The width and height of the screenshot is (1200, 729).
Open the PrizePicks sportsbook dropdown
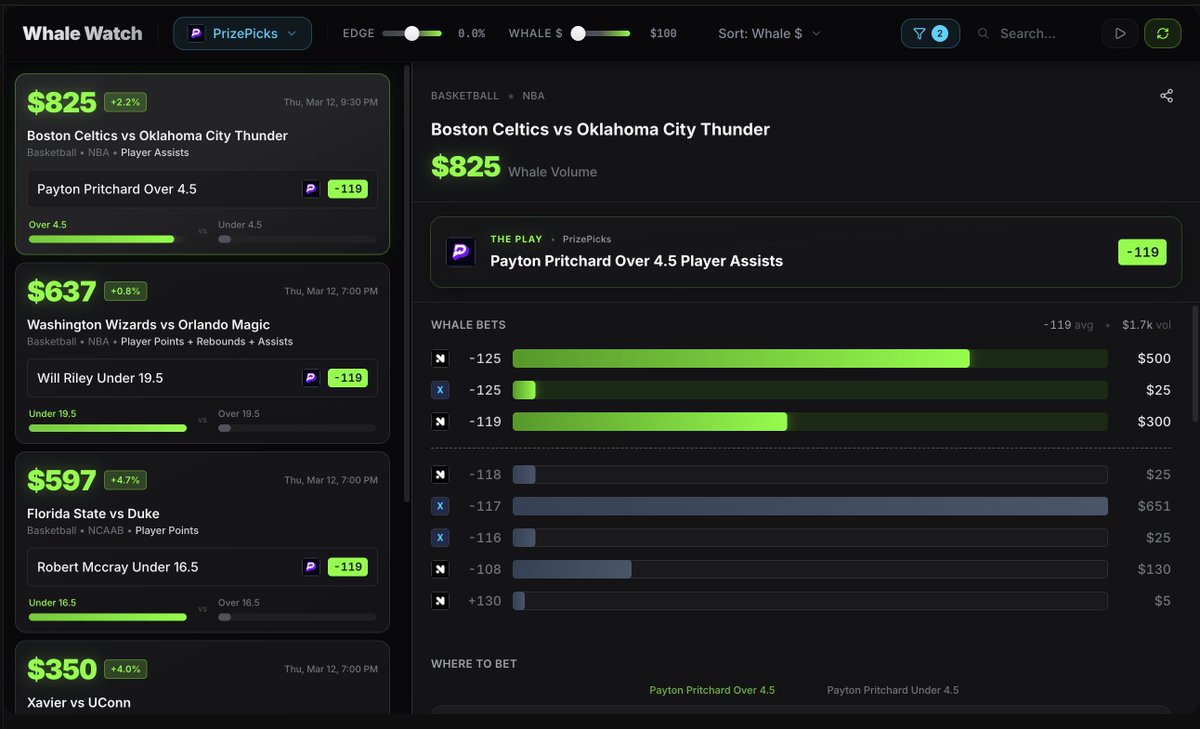click(242, 33)
